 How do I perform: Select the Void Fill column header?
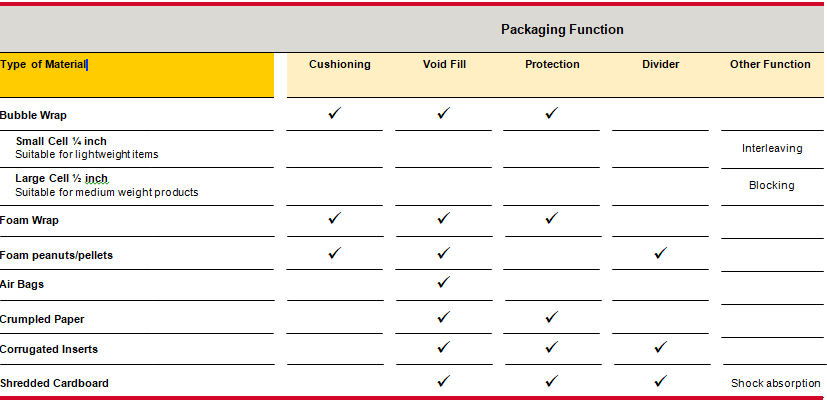444,64
